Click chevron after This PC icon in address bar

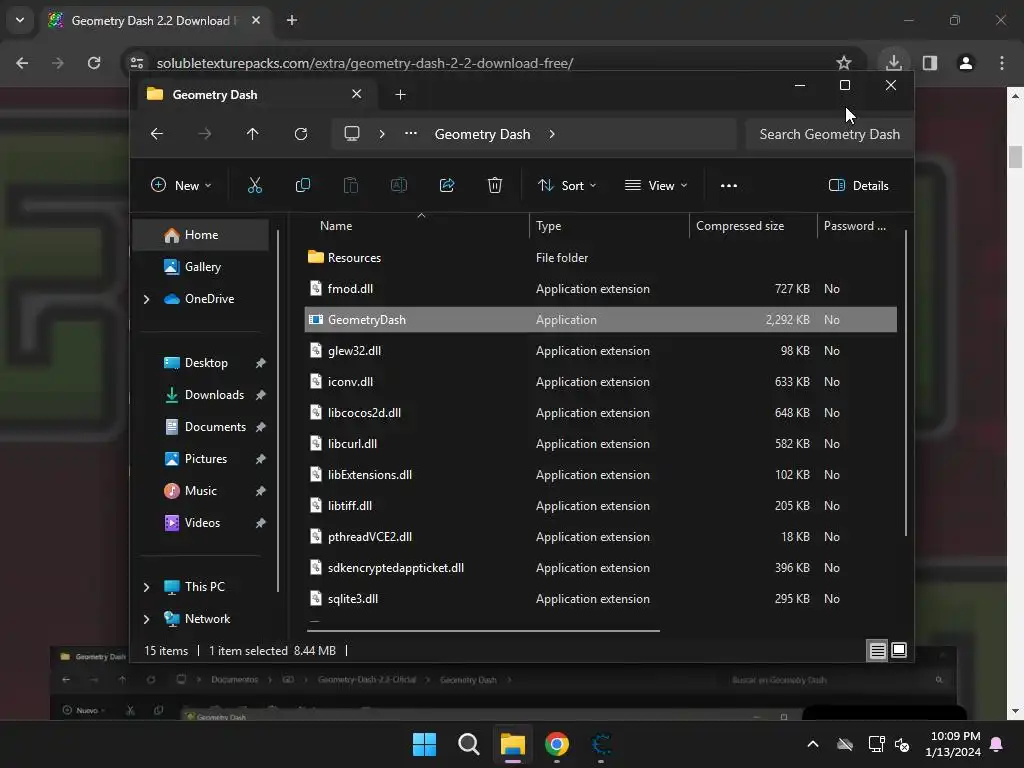coord(382,134)
